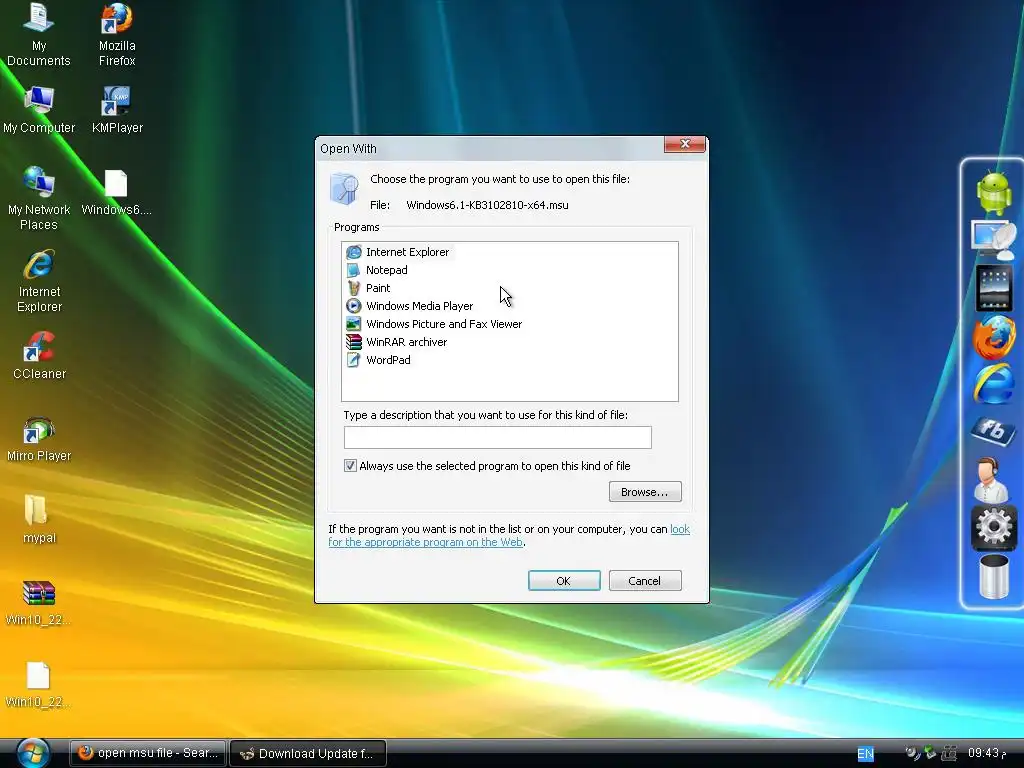
Task: Launch CCleaner desktop shortcut
Action: 39,356
